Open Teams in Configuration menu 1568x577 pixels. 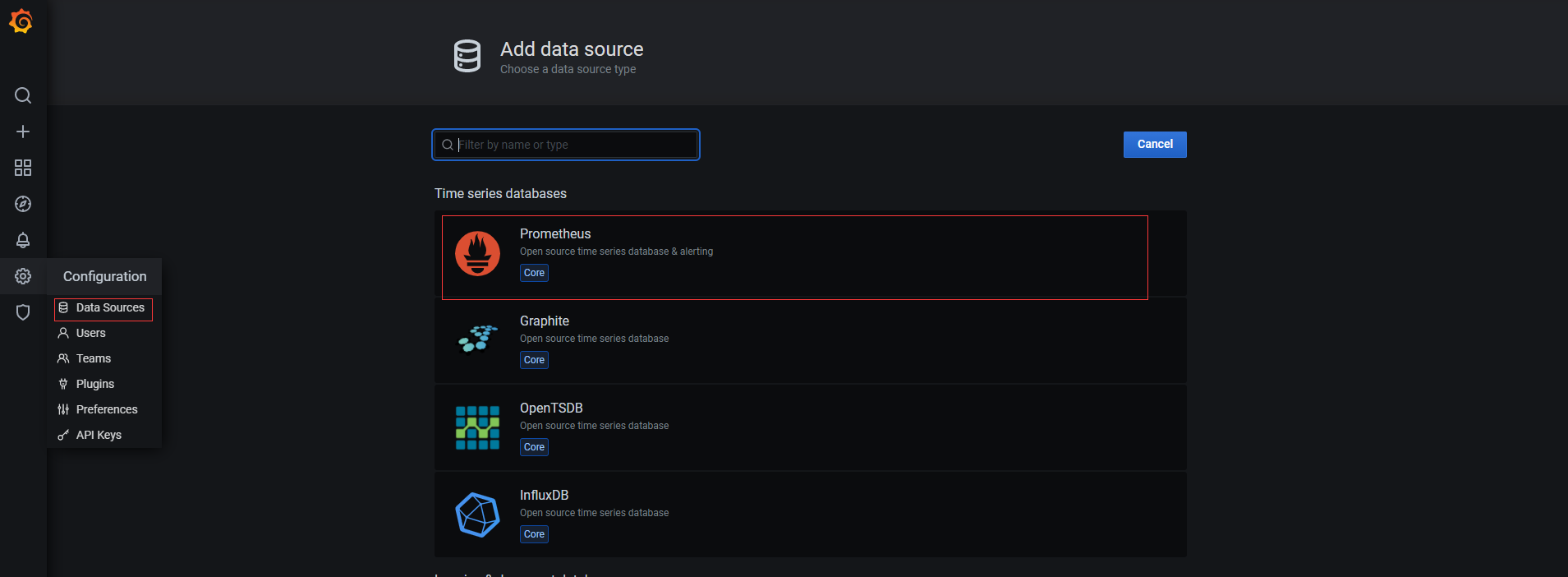[x=93, y=359]
